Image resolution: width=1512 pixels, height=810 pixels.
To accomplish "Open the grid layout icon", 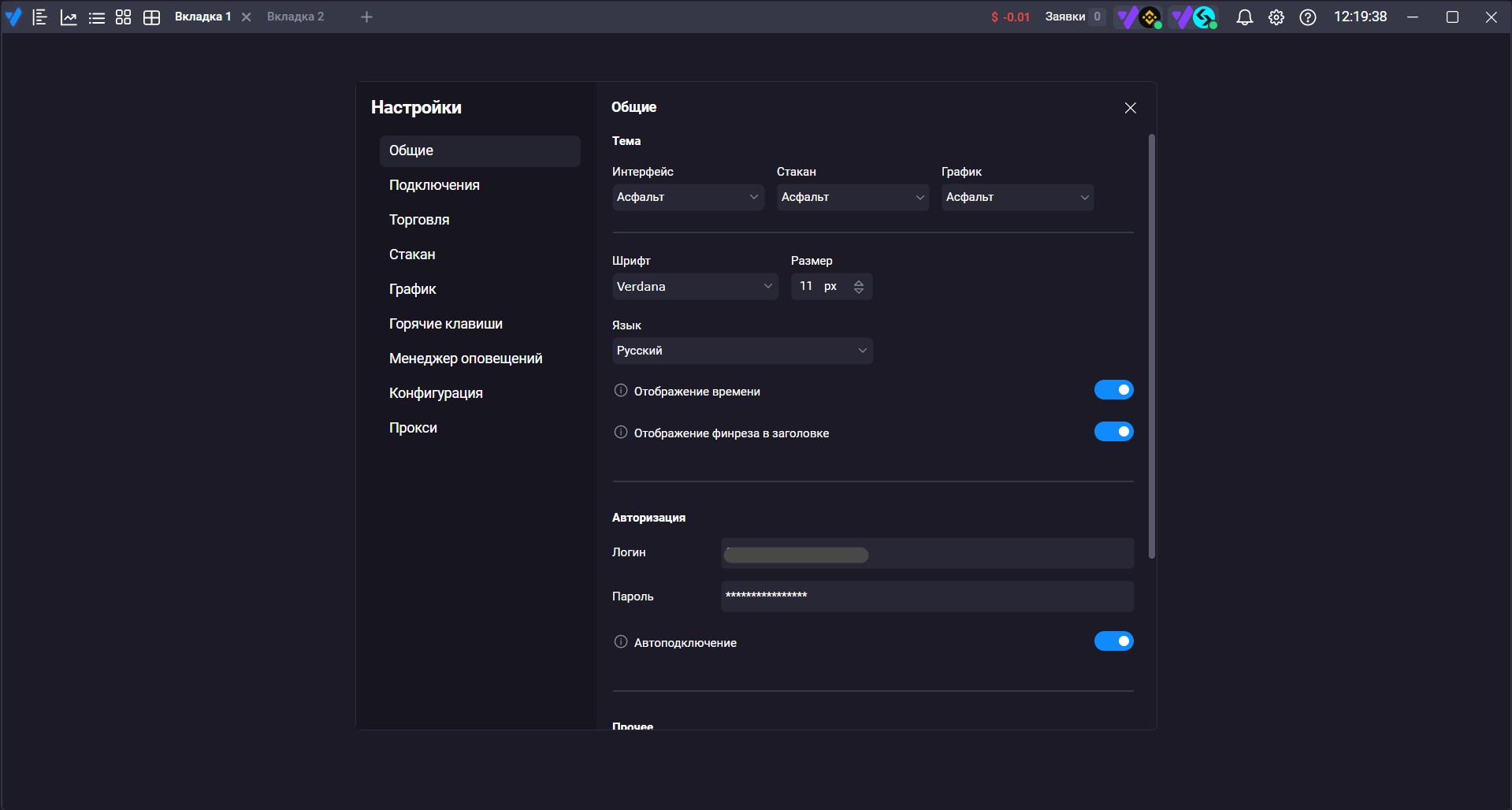I will (x=152, y=17).
